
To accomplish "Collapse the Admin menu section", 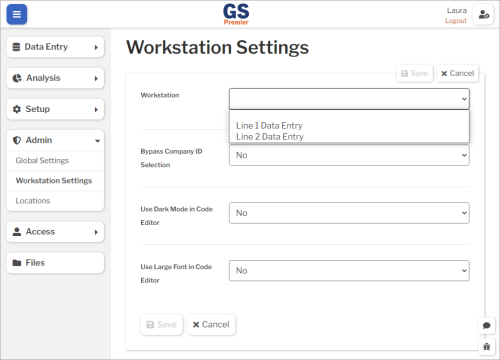I will tap(55, 140).
